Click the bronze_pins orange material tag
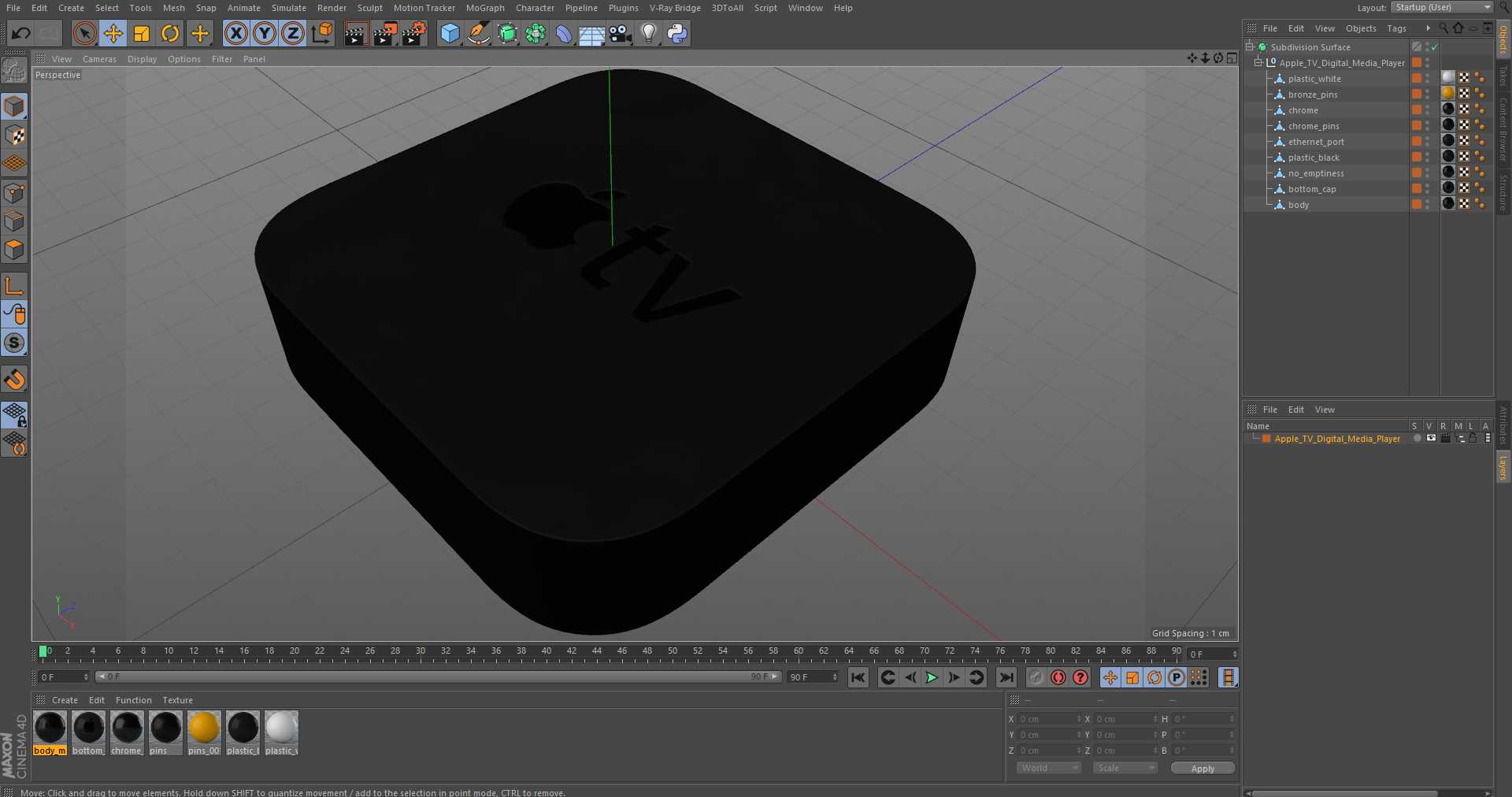 (1448, 93)
